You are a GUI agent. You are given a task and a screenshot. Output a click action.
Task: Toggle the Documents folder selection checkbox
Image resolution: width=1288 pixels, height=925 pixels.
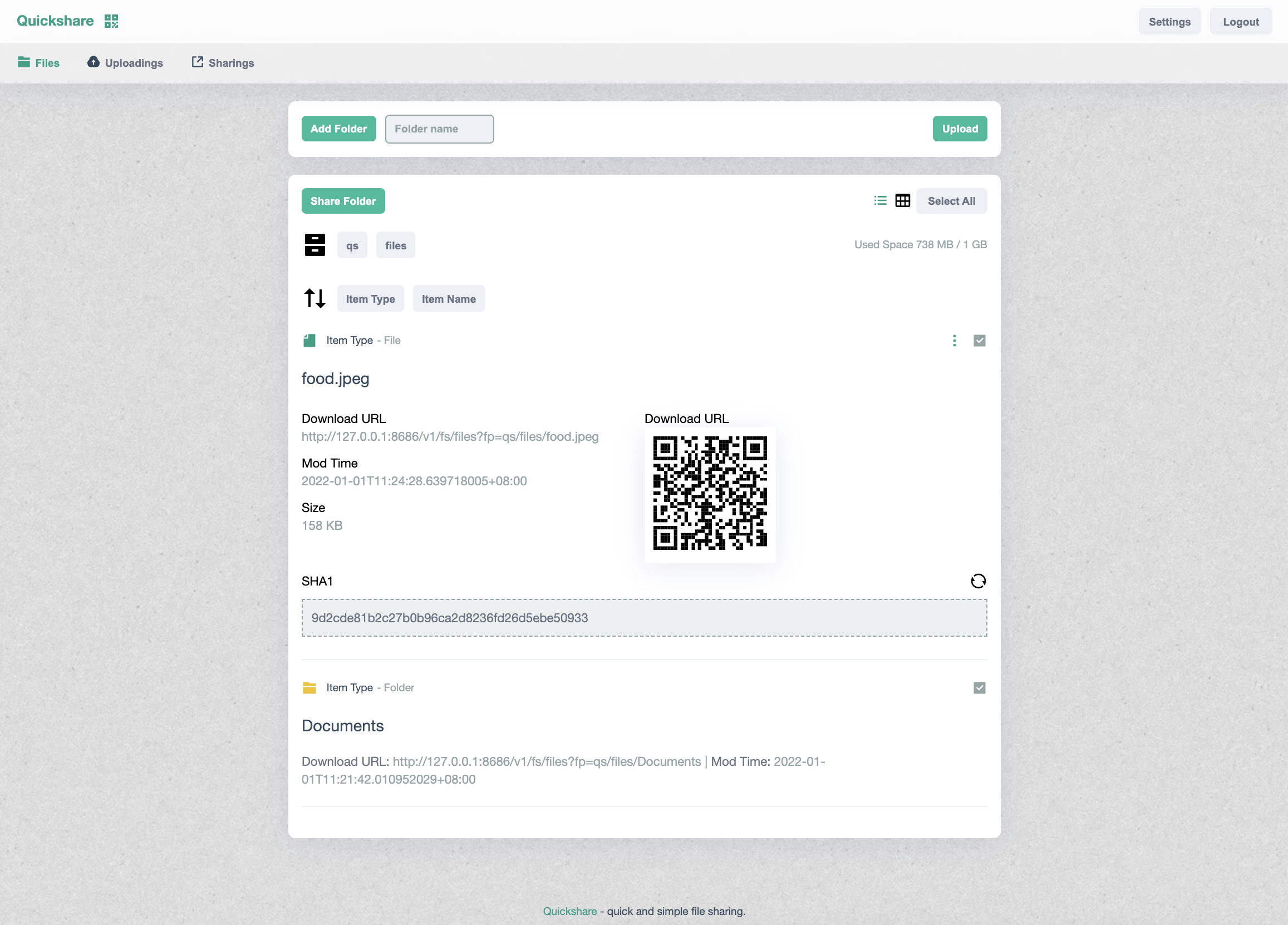pyautogui.click(x=979, y=688)
